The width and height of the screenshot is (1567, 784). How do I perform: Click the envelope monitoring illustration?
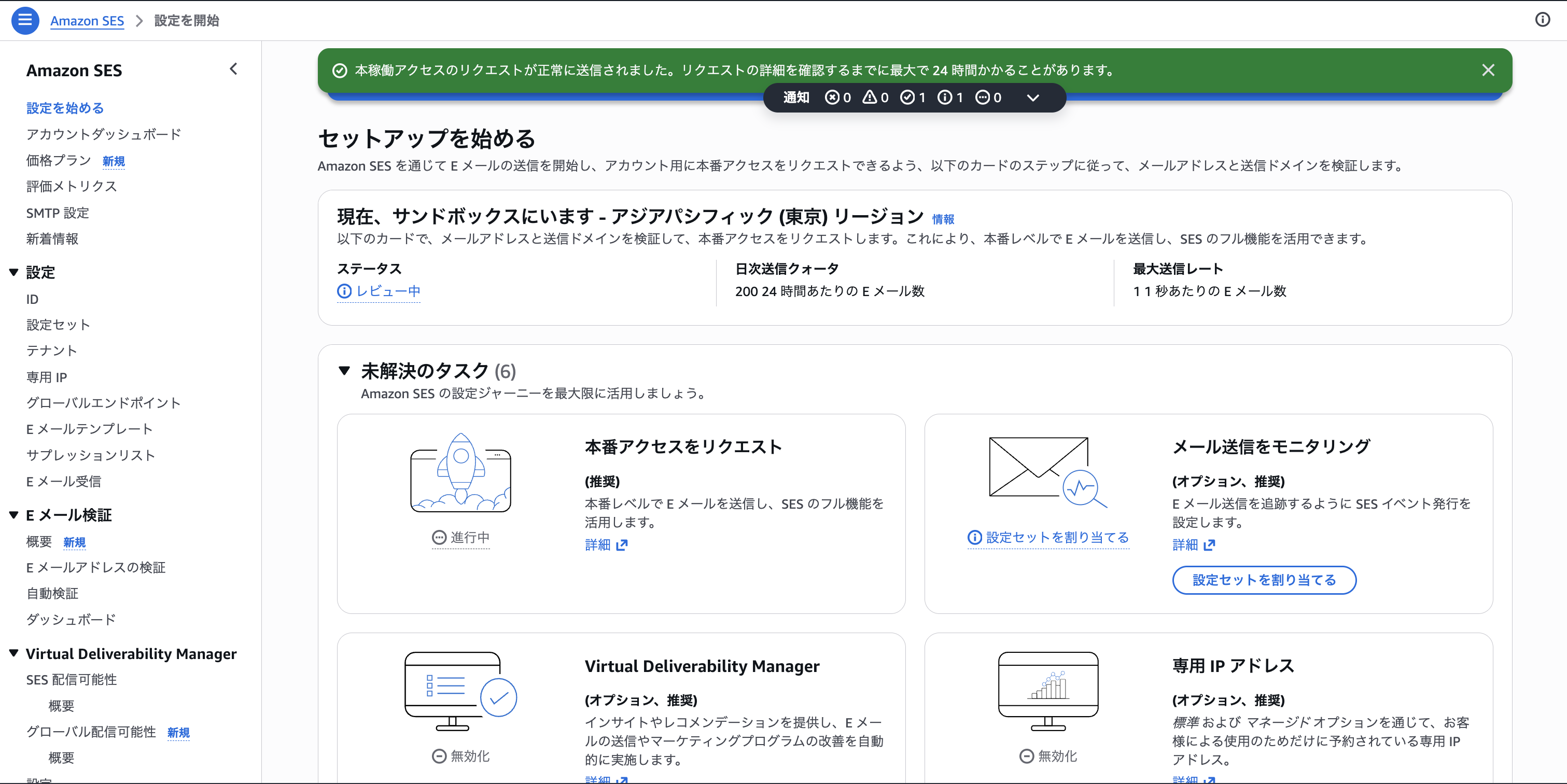pos(1048,472)
